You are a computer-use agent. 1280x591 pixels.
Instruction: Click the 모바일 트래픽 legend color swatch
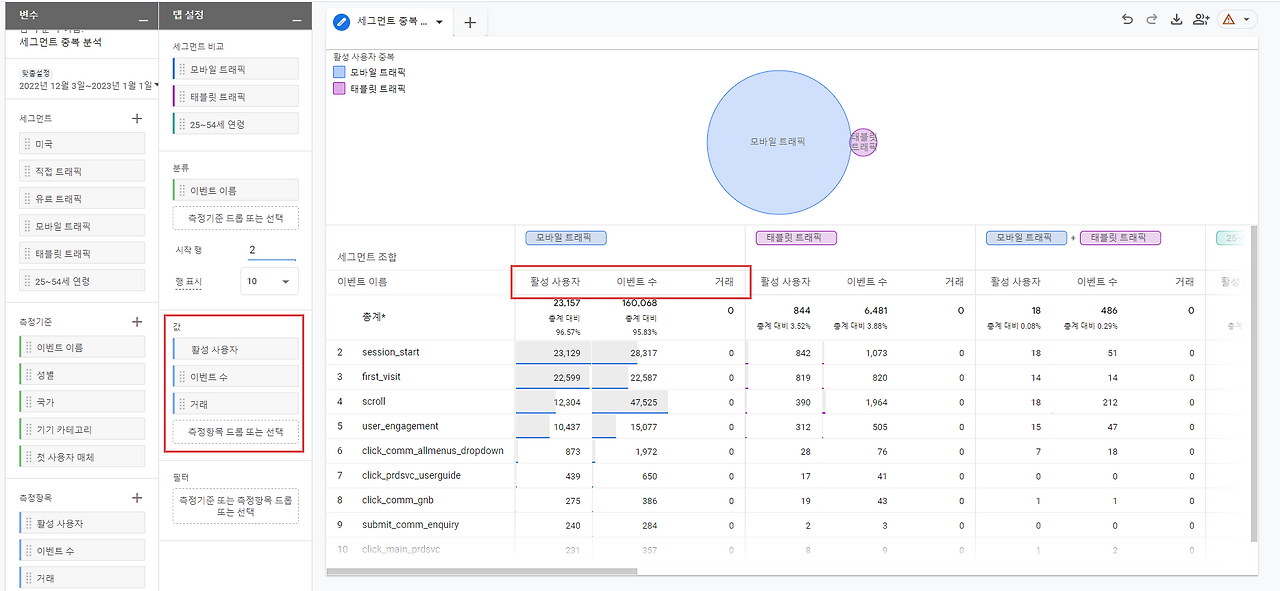[339, 71]
